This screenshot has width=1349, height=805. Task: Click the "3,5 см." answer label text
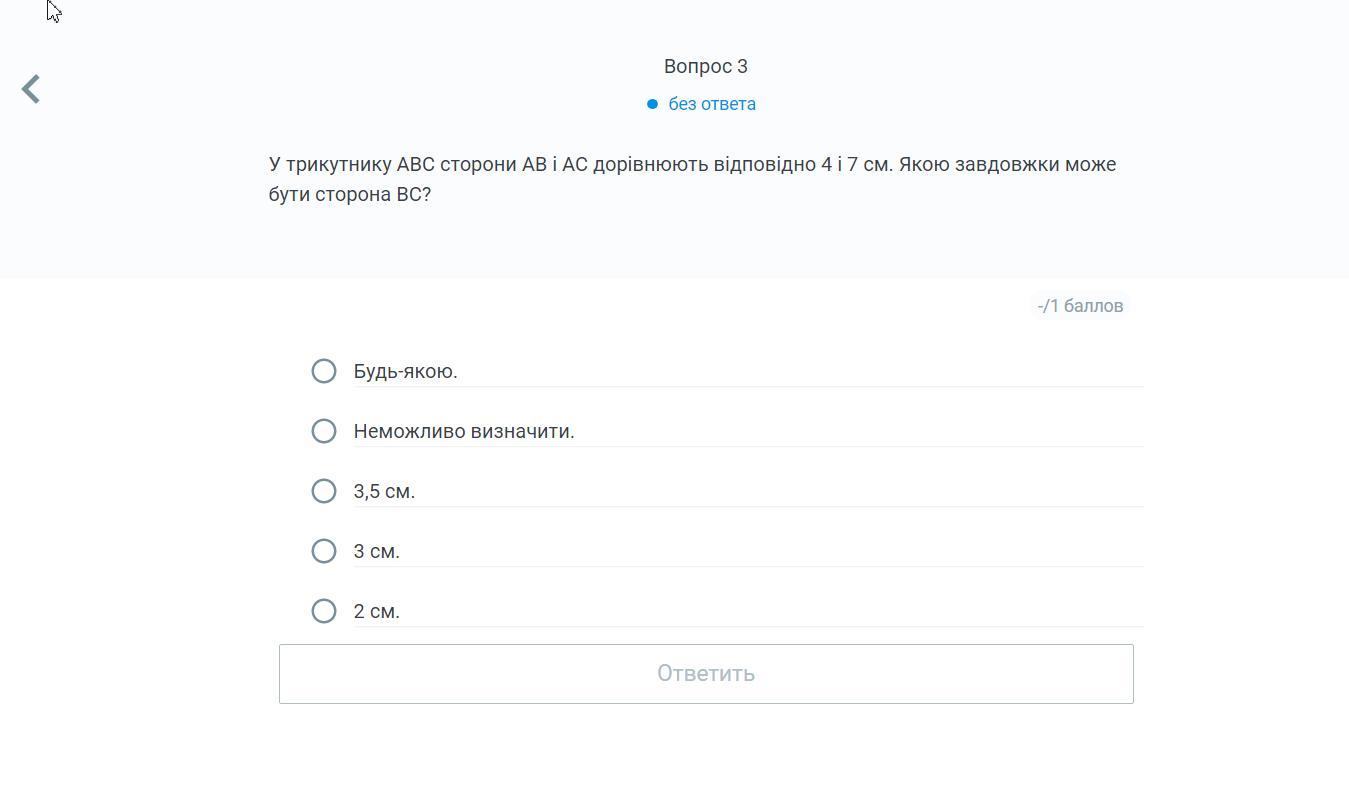click(x=384, y=491)
